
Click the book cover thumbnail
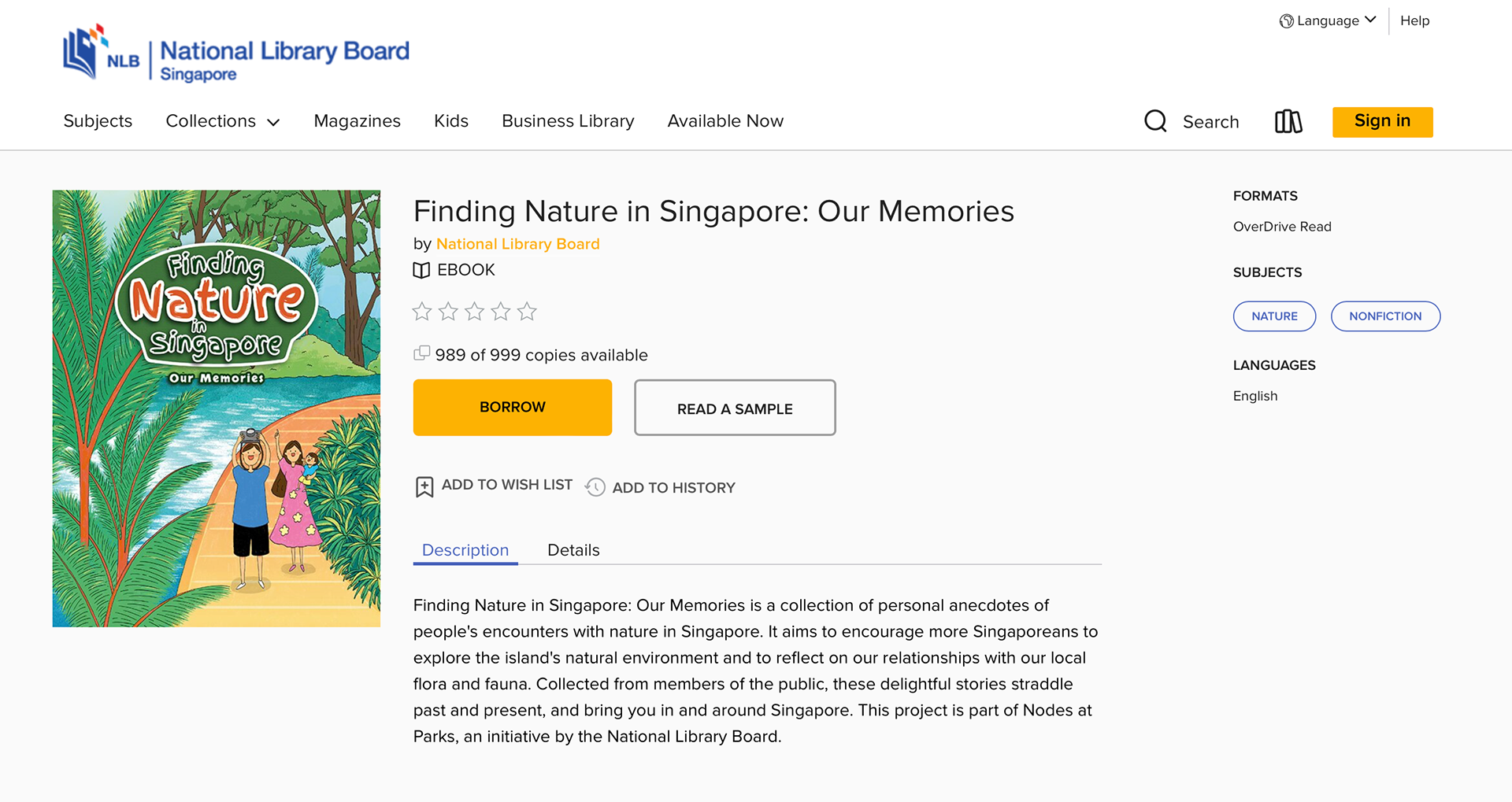click(x=217, y=408)
